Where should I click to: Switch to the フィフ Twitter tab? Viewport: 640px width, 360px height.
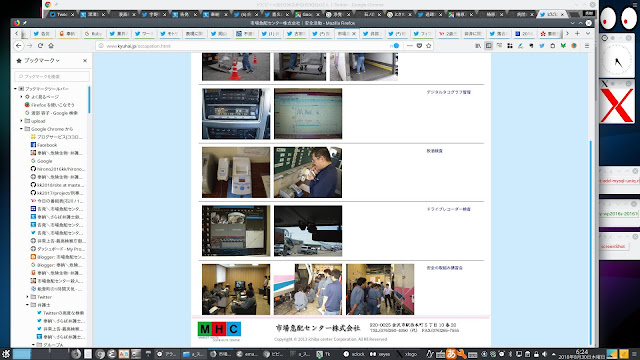tap(422, 34)
